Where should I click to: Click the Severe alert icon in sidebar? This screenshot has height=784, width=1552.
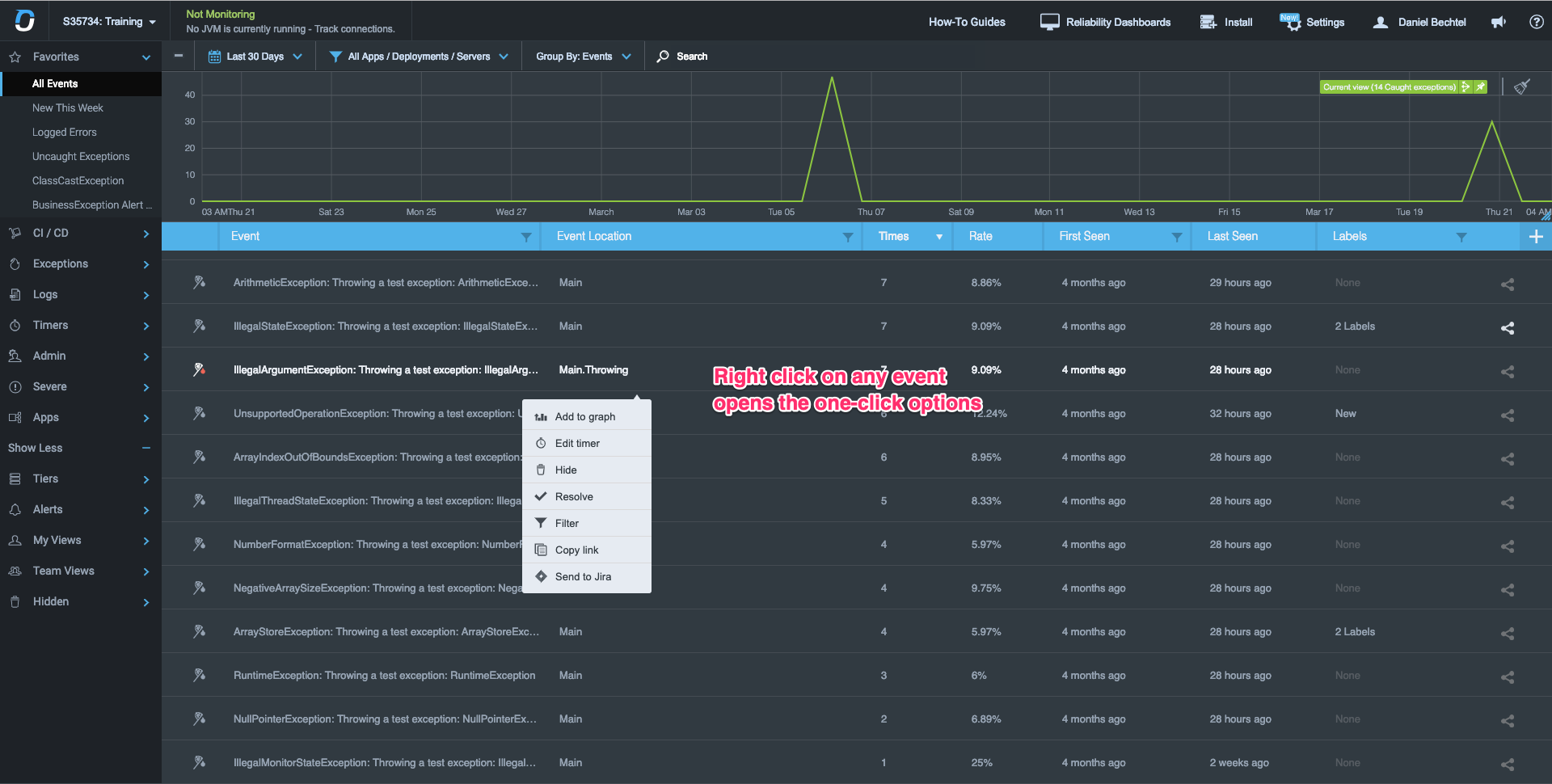(15, 386)
